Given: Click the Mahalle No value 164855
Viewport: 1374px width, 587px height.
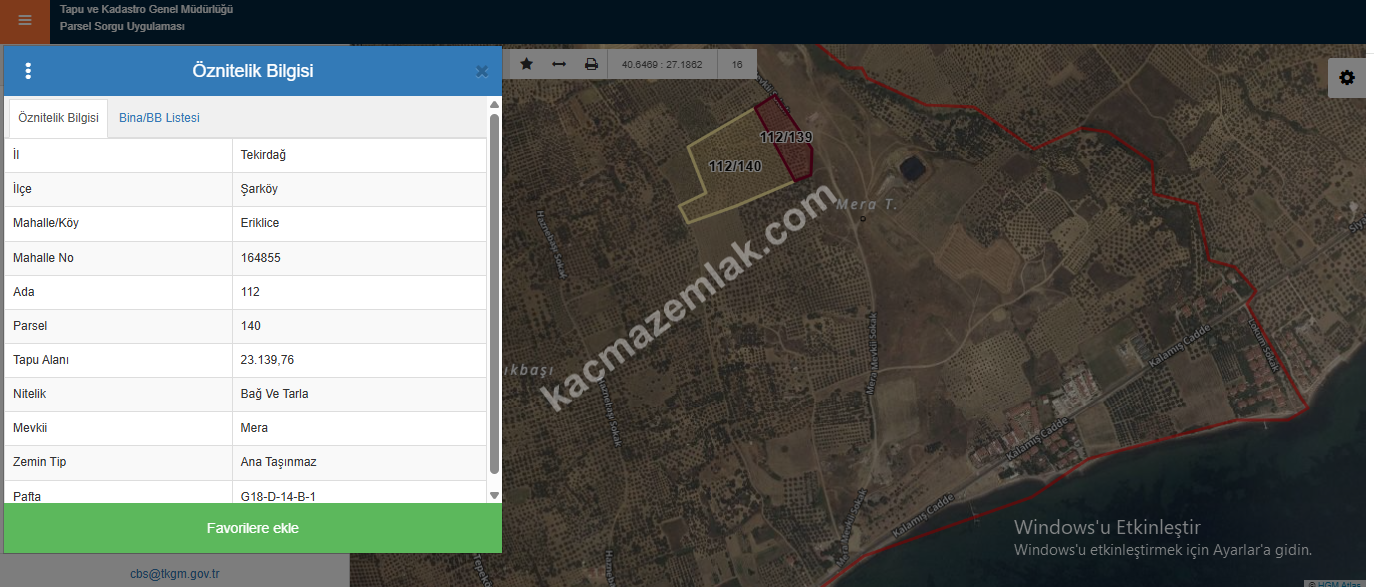Looking at the screenshot, I should point(261,258).
